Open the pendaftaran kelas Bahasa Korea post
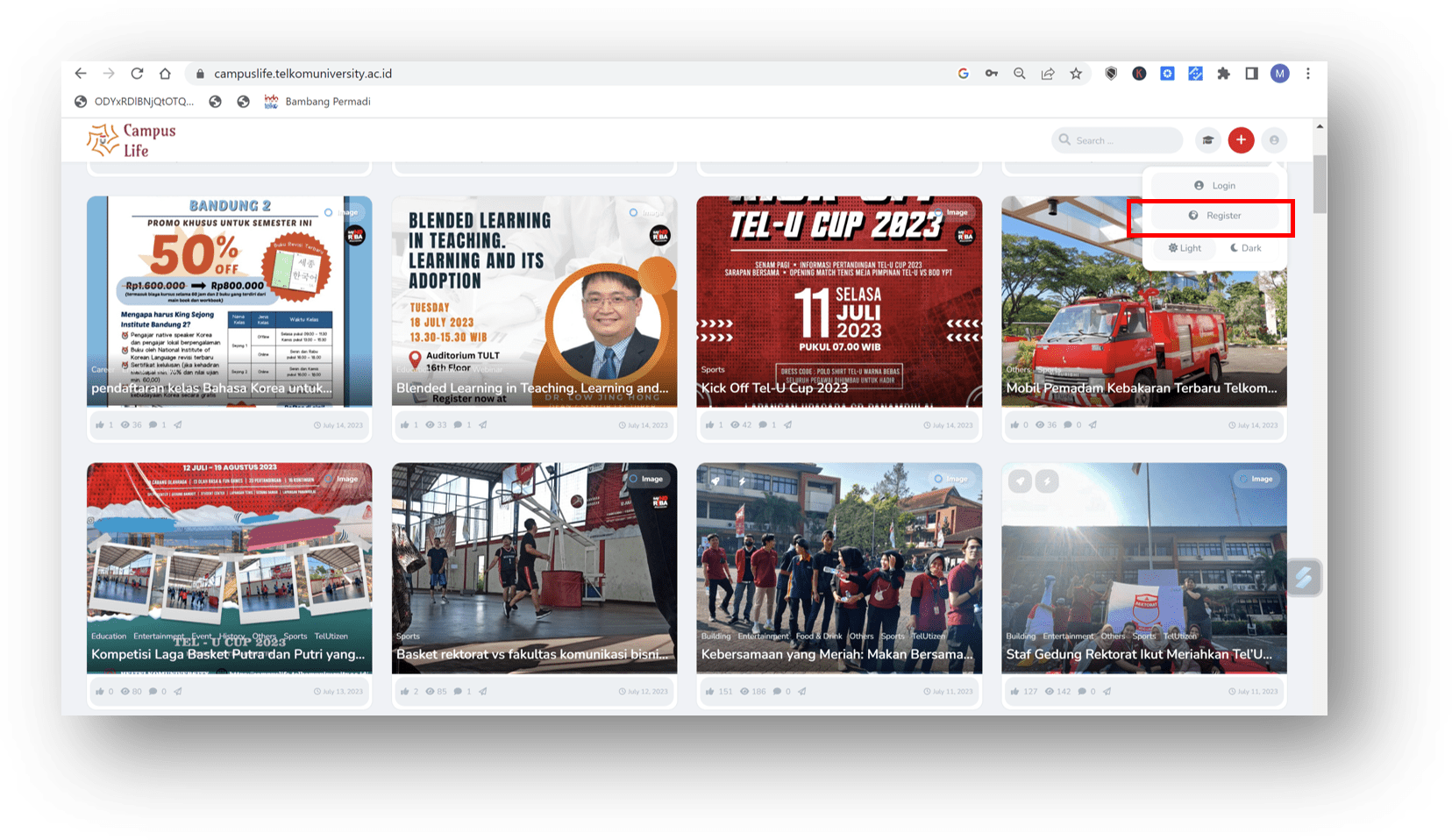Viewport: 1452px width, 840px height. point(211,388)
